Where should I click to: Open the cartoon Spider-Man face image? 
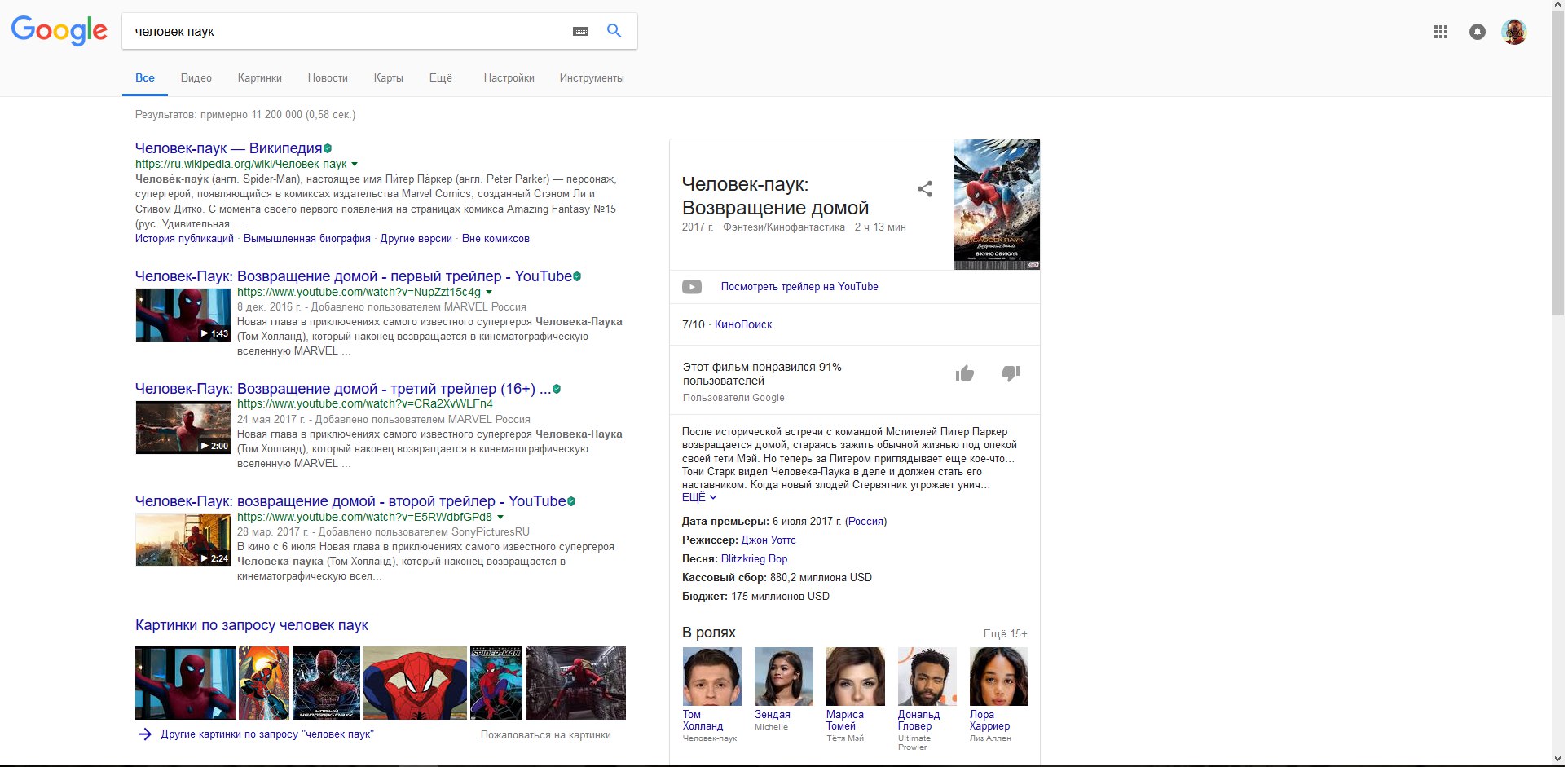pyautogui.click(x=415, y=683)
